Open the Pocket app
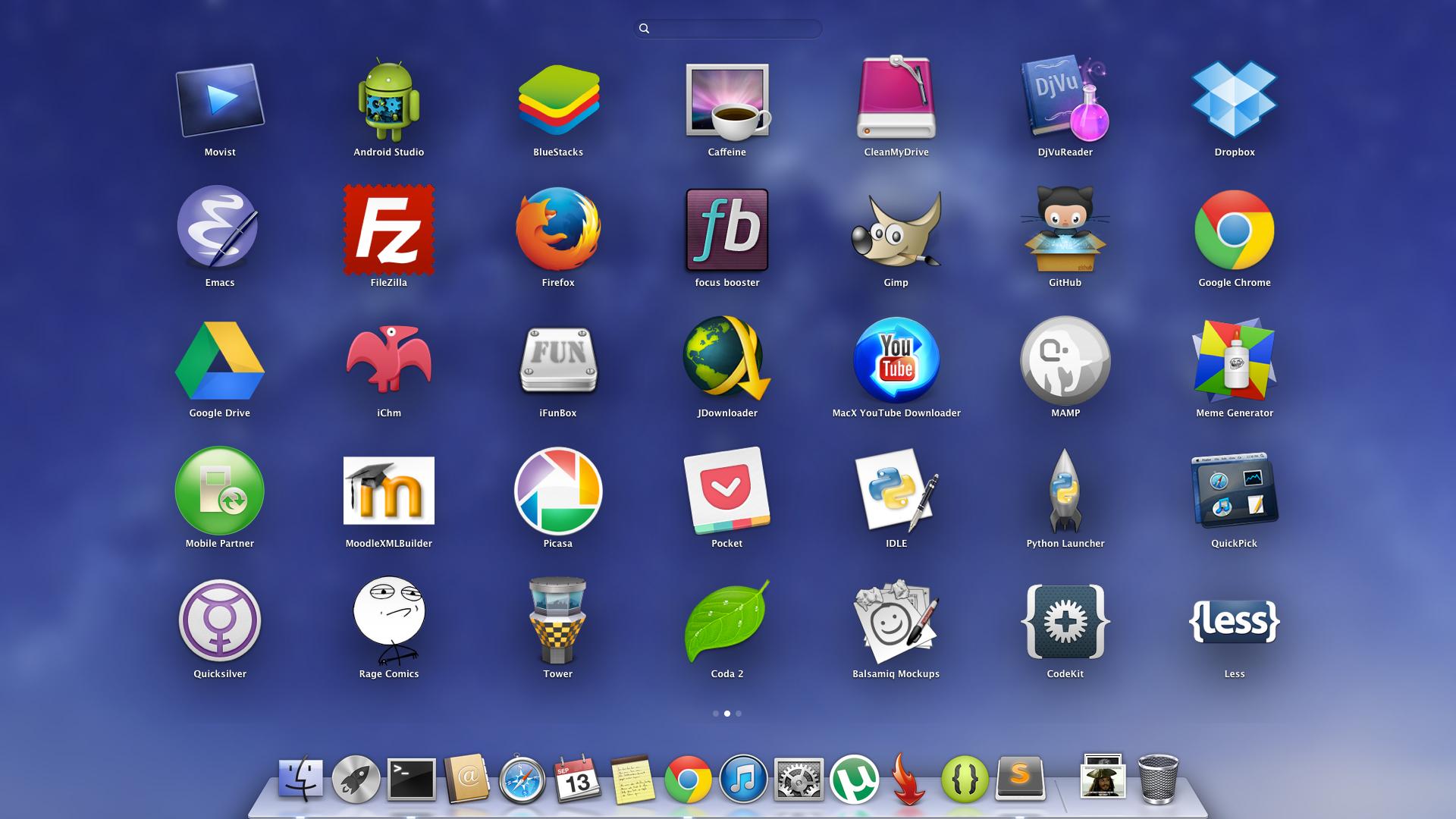This screenshot has width=1456, height=819. 727,491
